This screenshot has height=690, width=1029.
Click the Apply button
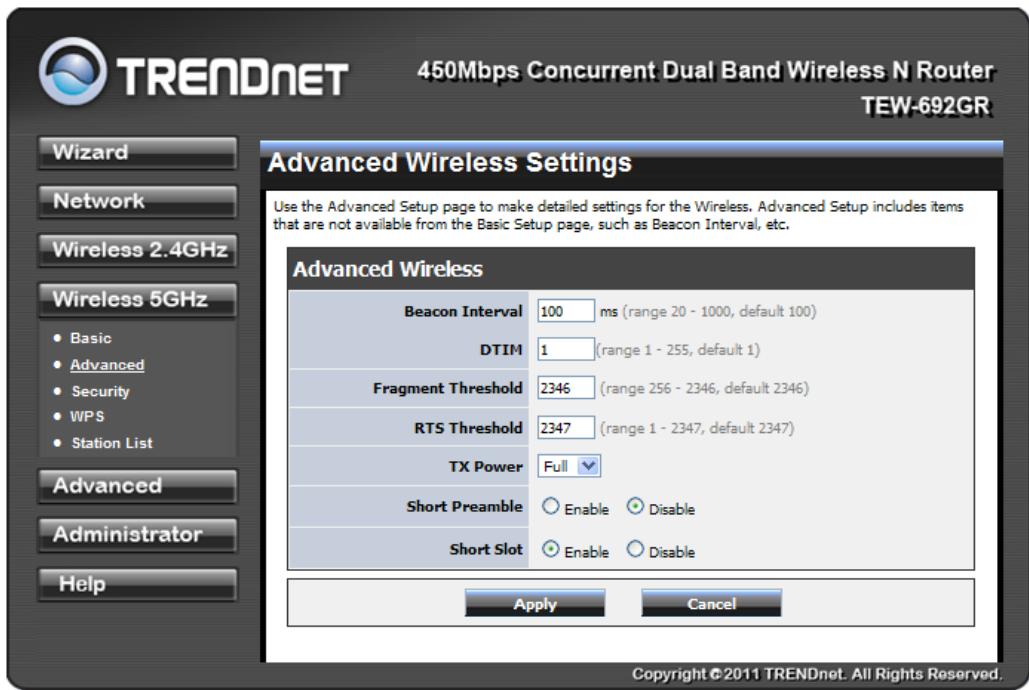coord(535,603)
